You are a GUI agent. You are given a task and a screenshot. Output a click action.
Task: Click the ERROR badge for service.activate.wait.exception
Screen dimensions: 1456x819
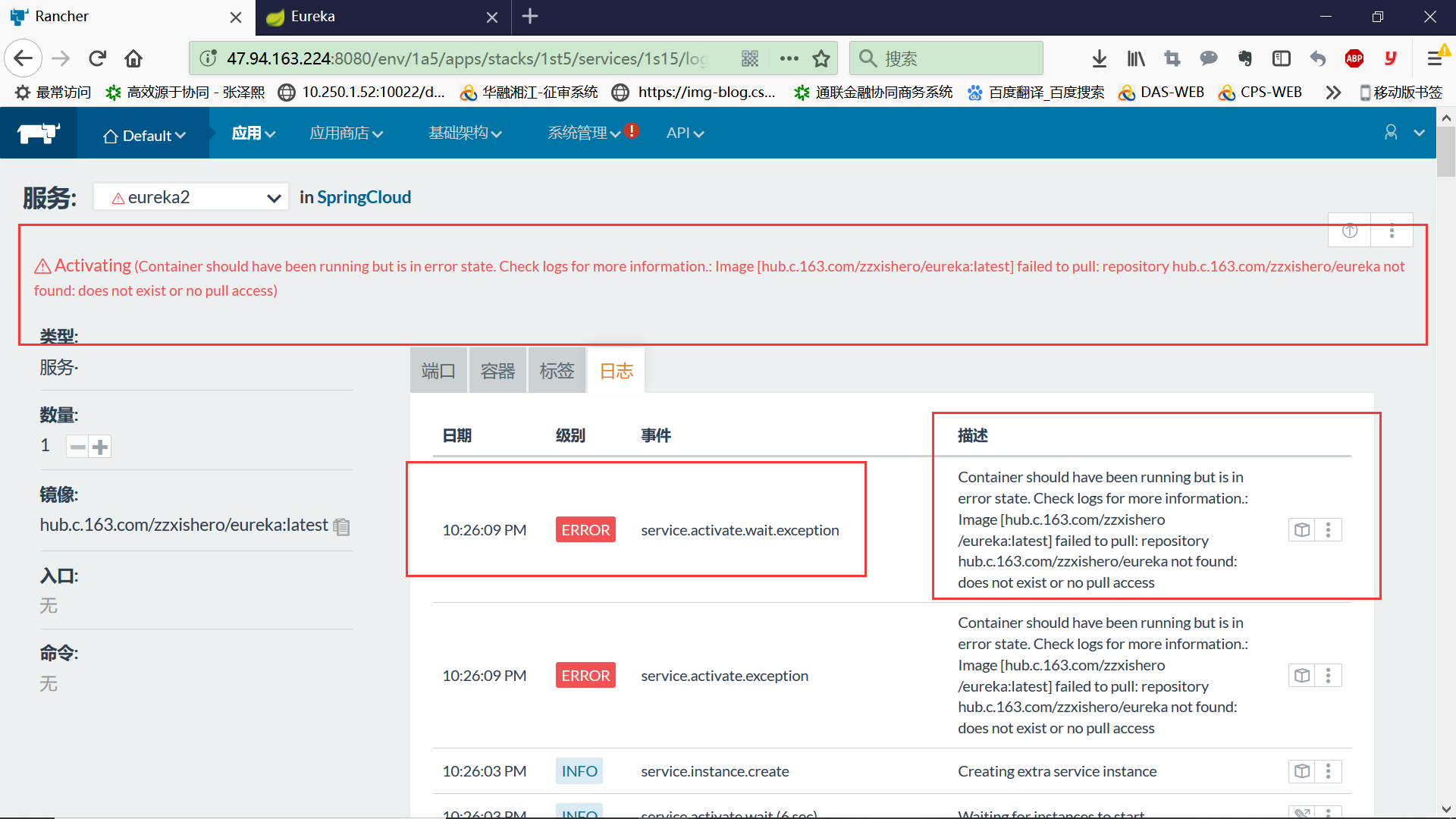pos(585,529)
